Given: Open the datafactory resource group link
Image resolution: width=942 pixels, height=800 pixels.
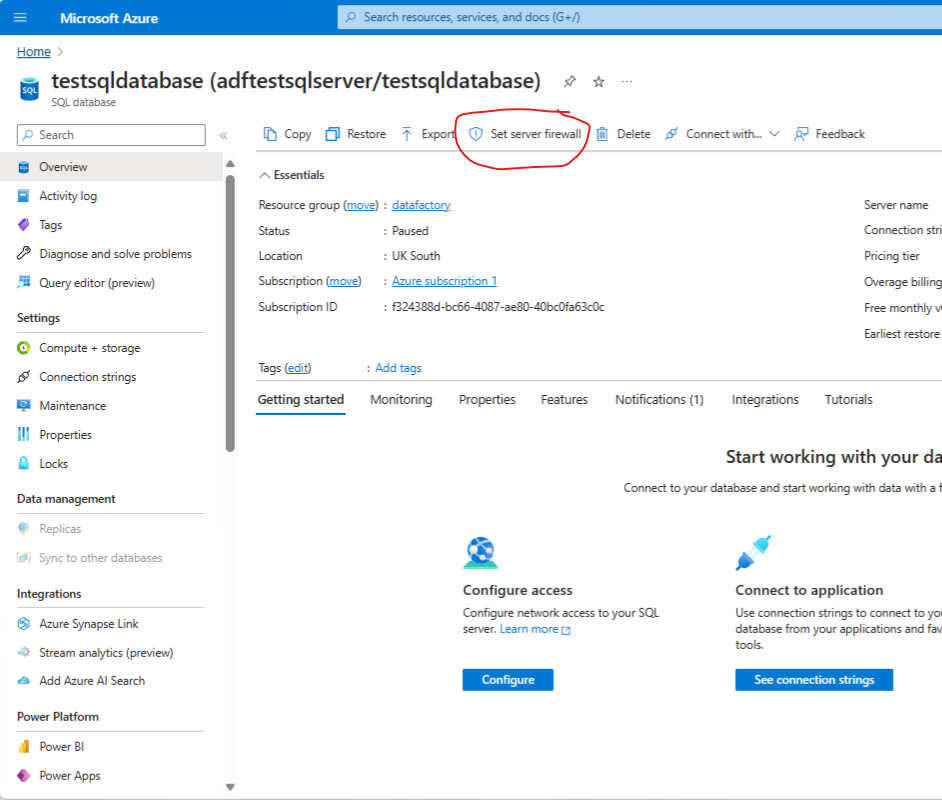Looking at the screenshot, I should (x=421, y=205).
